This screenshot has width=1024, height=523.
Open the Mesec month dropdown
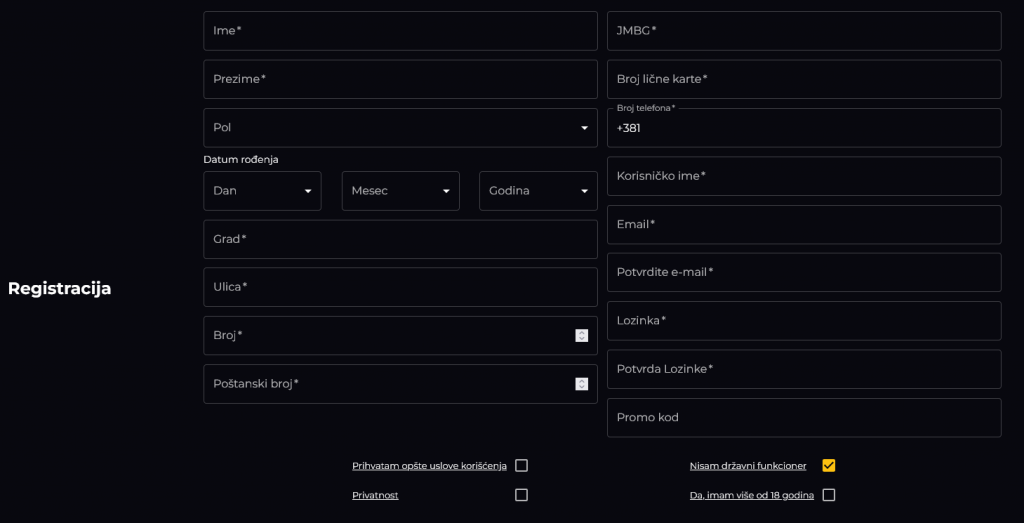(400, 191)
